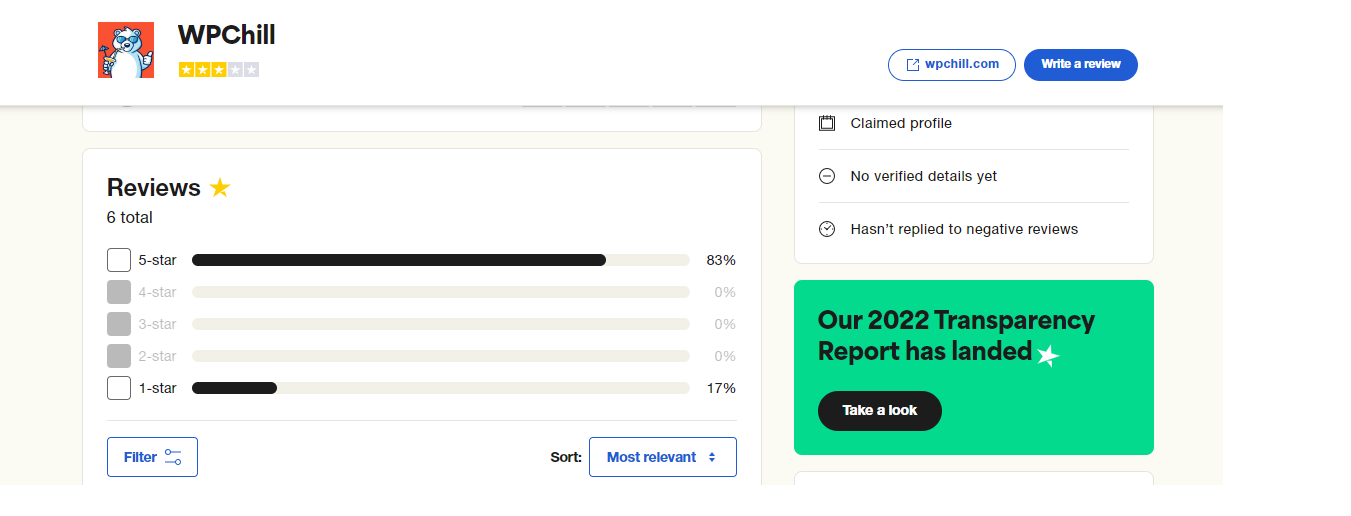This screenshot has height=516, width=1351.
Task: Tick the 1-star checkbox
Action: (119, 388)
